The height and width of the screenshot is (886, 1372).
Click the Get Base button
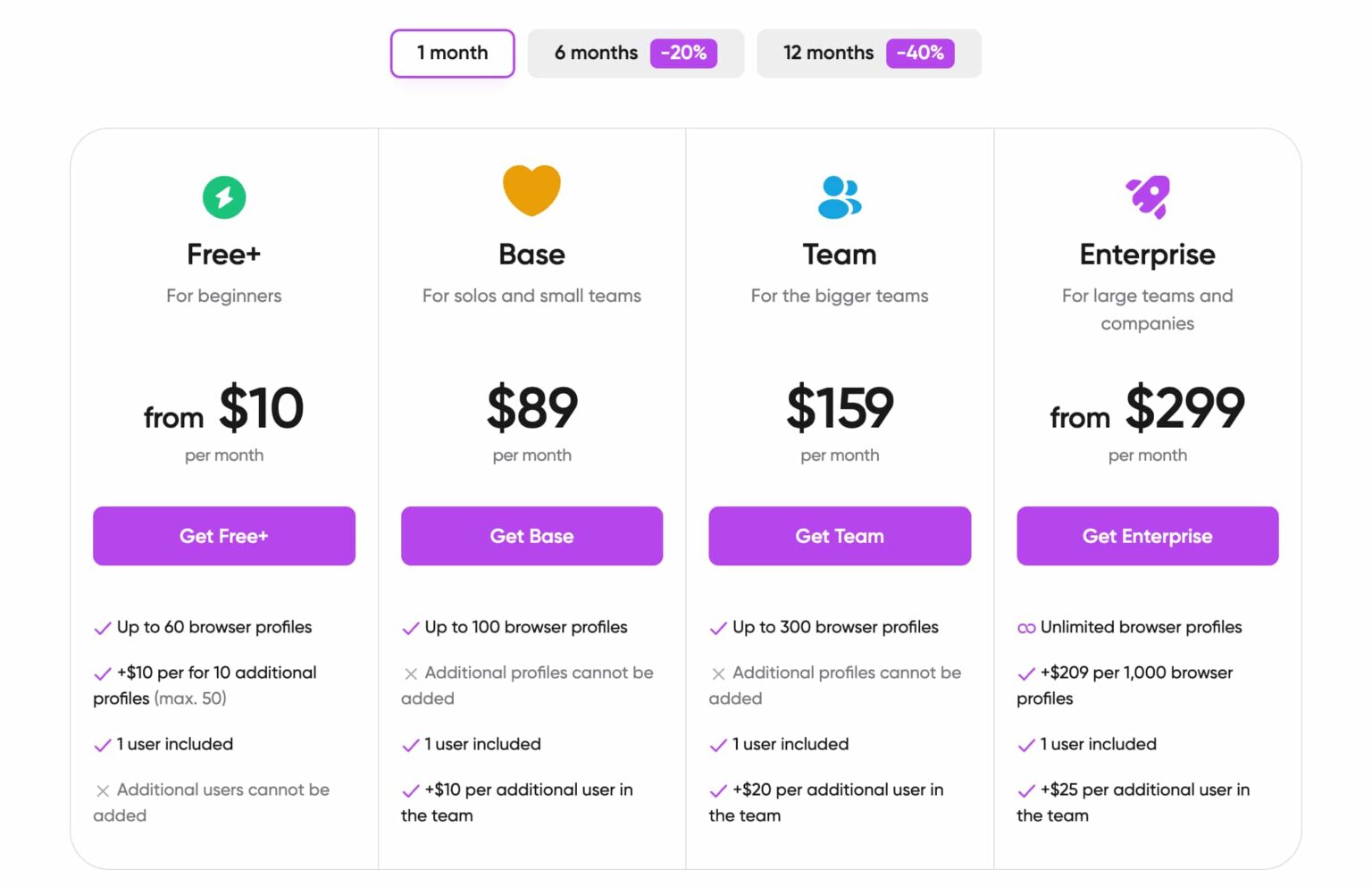531,536
